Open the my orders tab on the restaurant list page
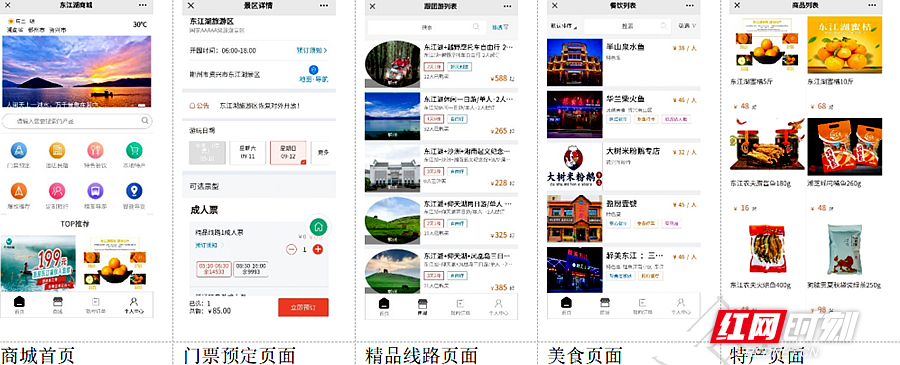This screenshot has height=365, width=900. pyautogui.click(x=642, y=306)
